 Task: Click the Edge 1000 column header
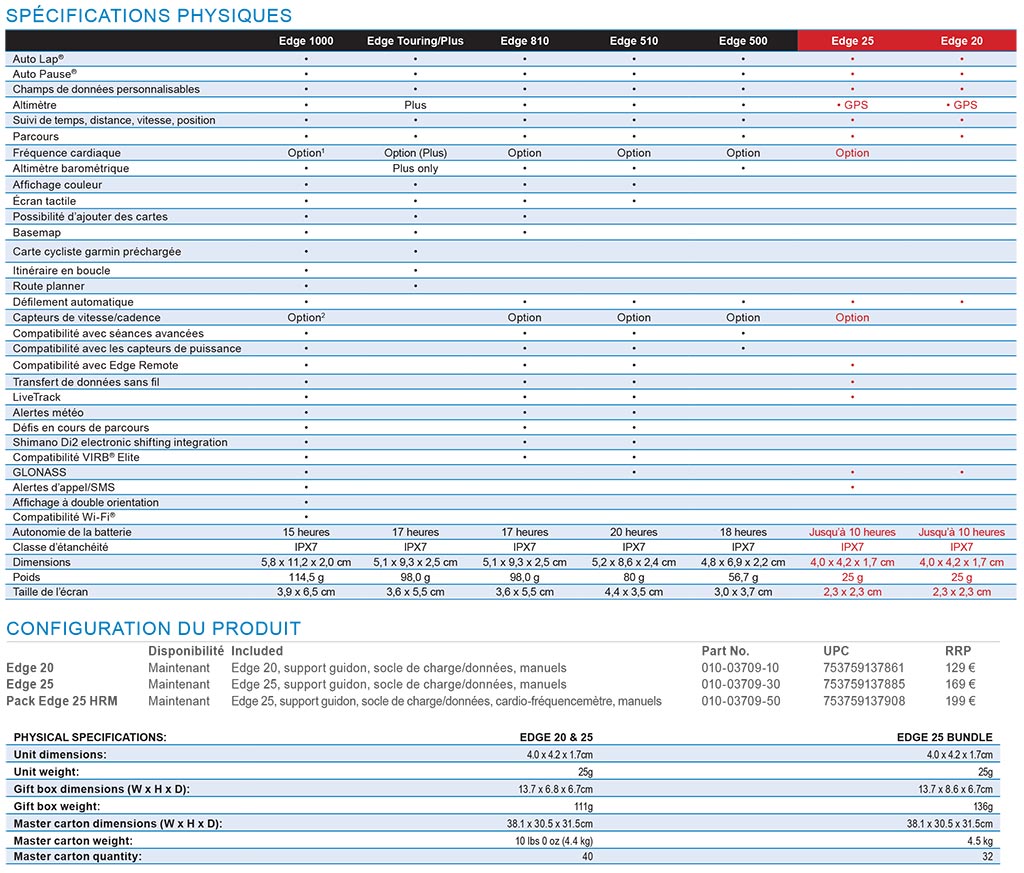(x=305, y=41)
